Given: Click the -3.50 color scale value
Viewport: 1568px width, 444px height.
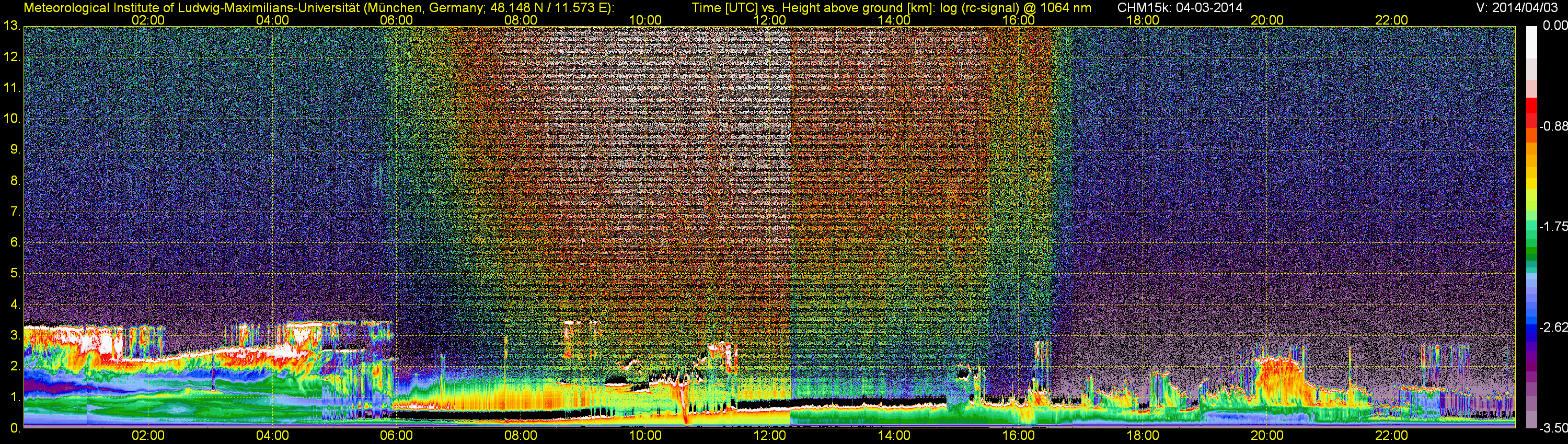Looking at the screenshot, I should (x=1553, y=428).
